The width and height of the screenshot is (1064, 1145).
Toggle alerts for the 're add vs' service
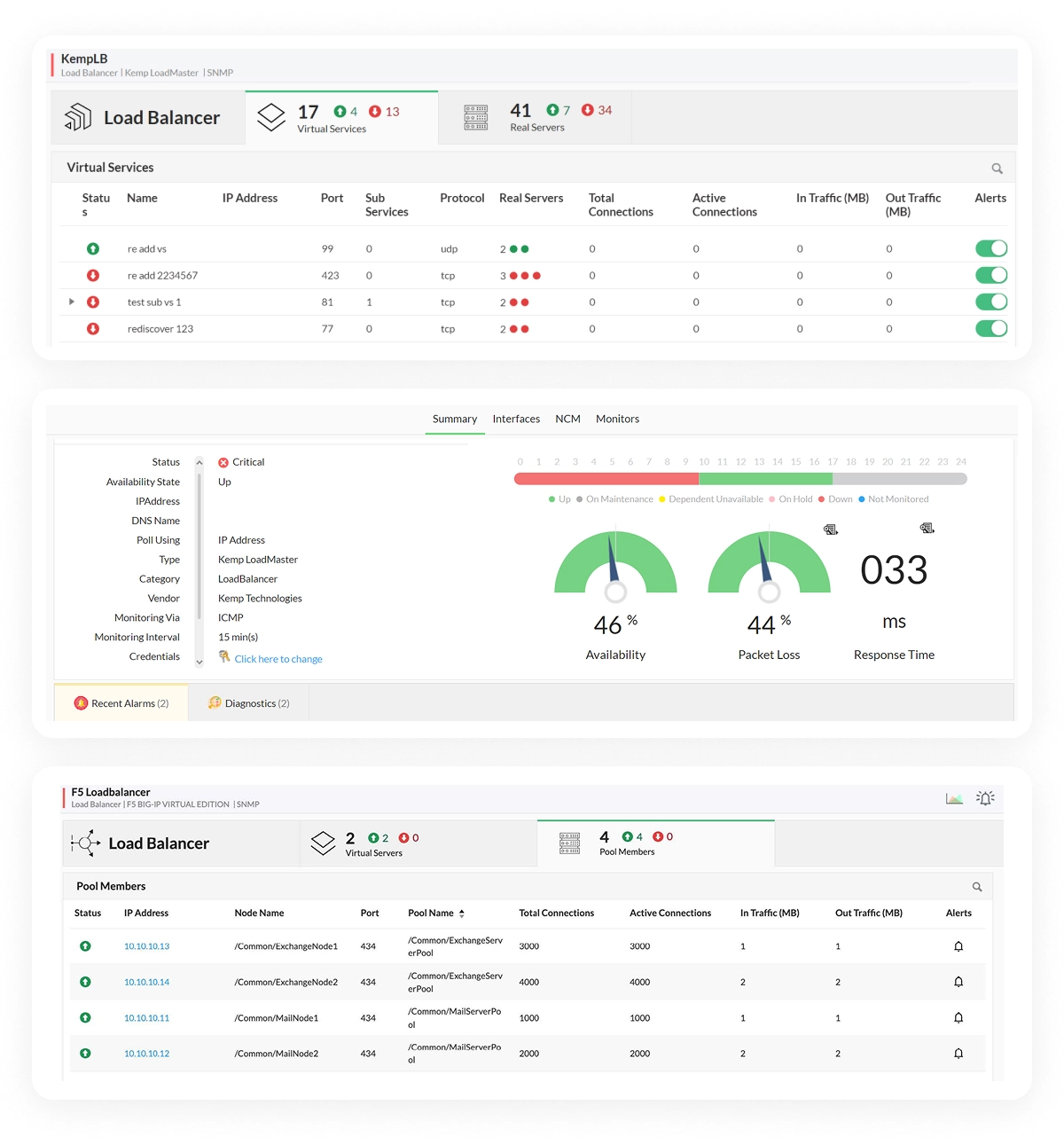(x=990, y=248)
